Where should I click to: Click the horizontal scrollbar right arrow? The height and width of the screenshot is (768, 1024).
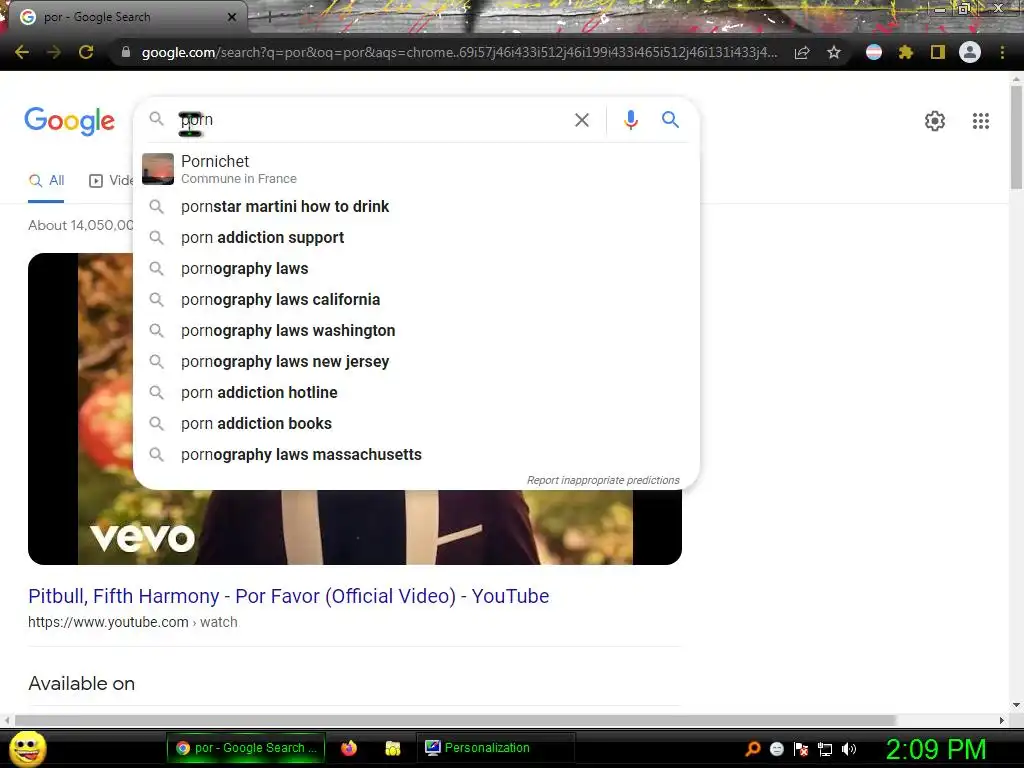[x=1002, y=720]
